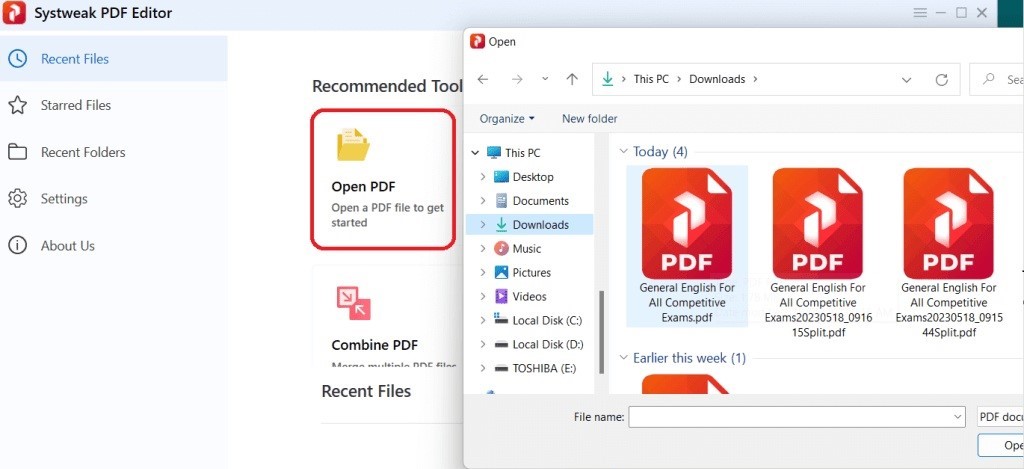
Task: Go up one folder level
Action: [573, 79]
